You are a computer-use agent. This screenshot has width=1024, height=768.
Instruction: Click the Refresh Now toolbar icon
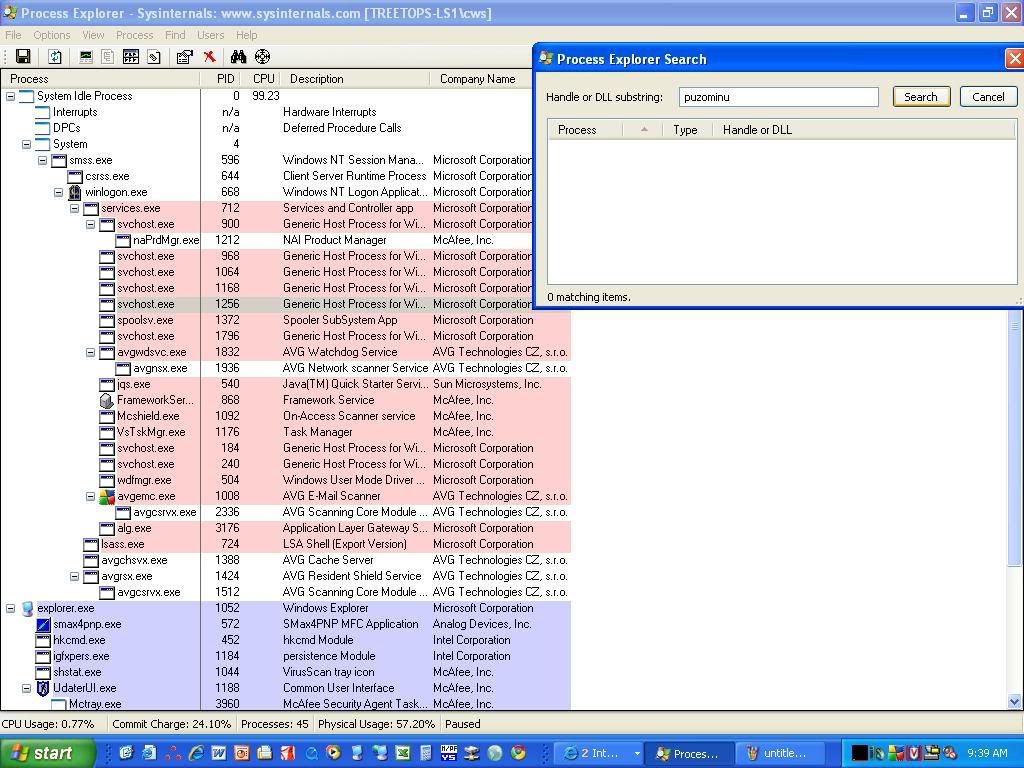click(x=56, y=57)
